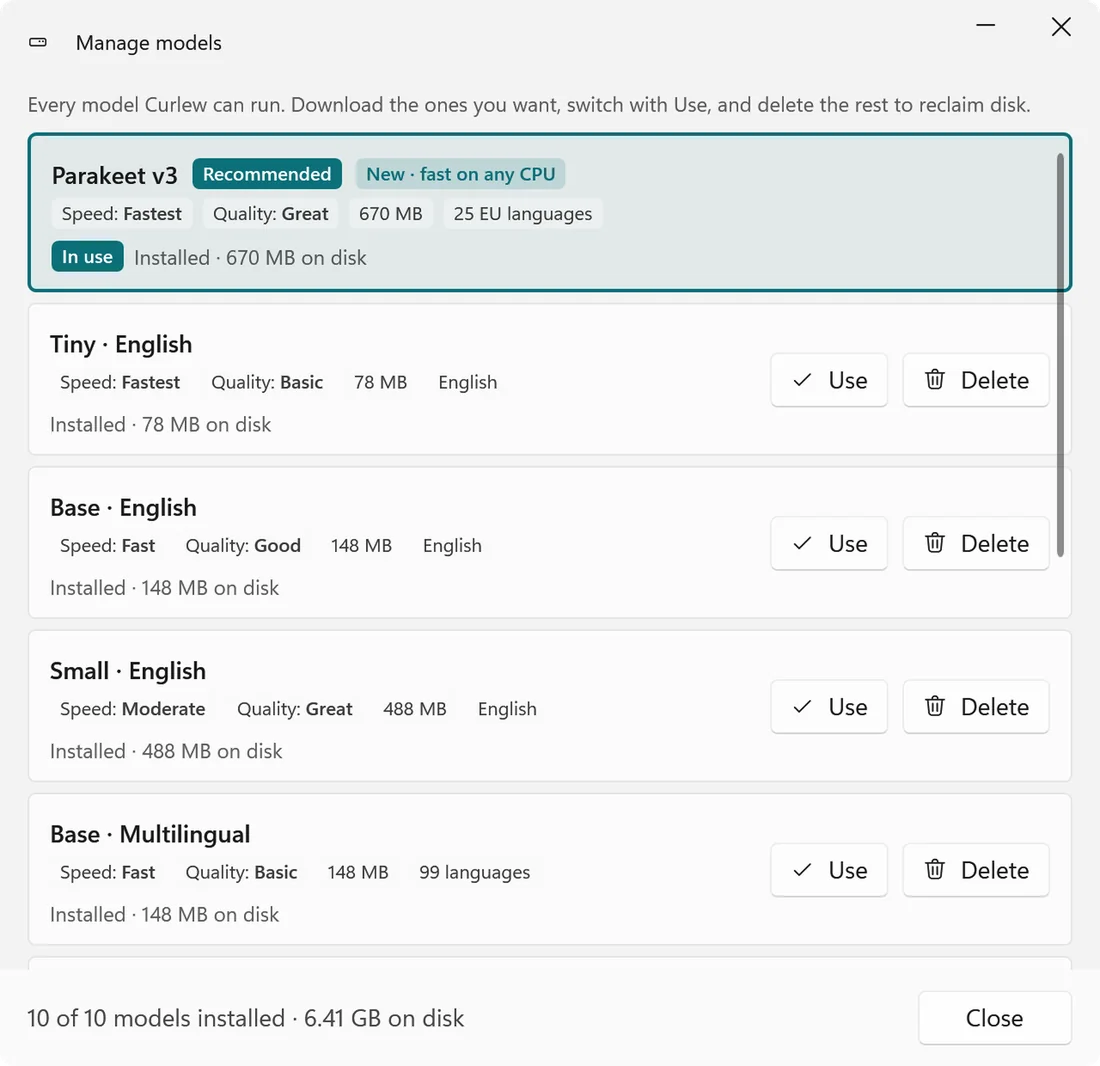
Task: Click the '488 MB' size label
Action: pos(415,709)
